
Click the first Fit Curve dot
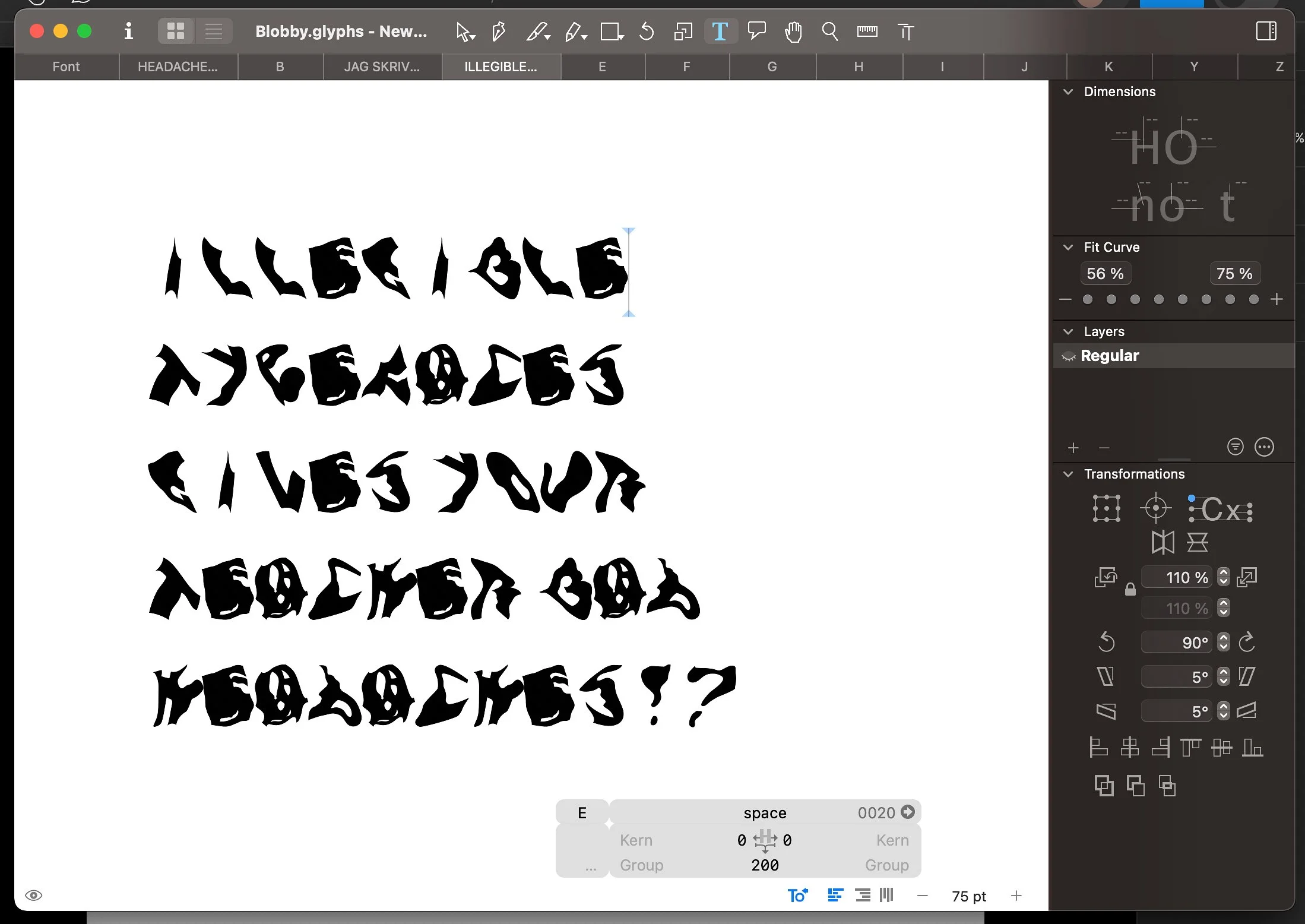pos(1088,299)
